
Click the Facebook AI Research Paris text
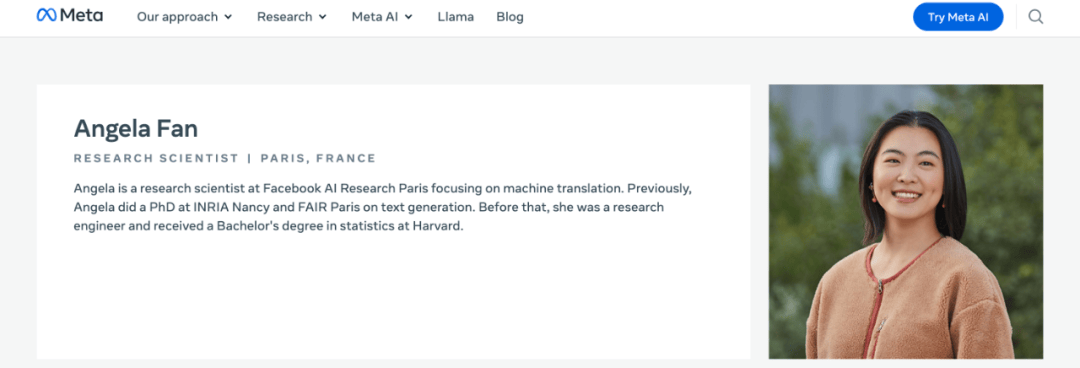(334, 187)
